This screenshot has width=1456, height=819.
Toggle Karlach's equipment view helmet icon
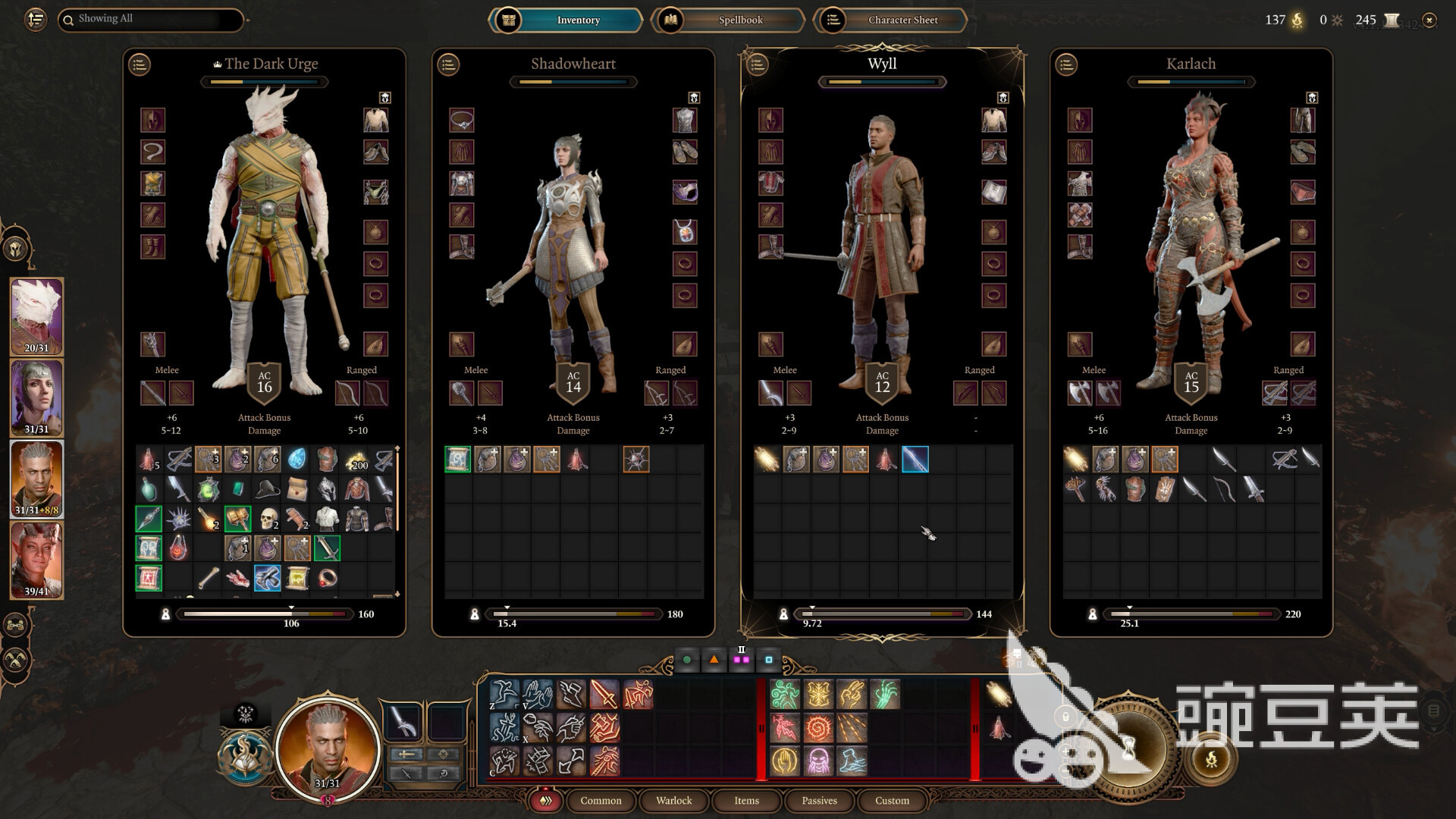pyautogui.click(x=1312, y=98)
